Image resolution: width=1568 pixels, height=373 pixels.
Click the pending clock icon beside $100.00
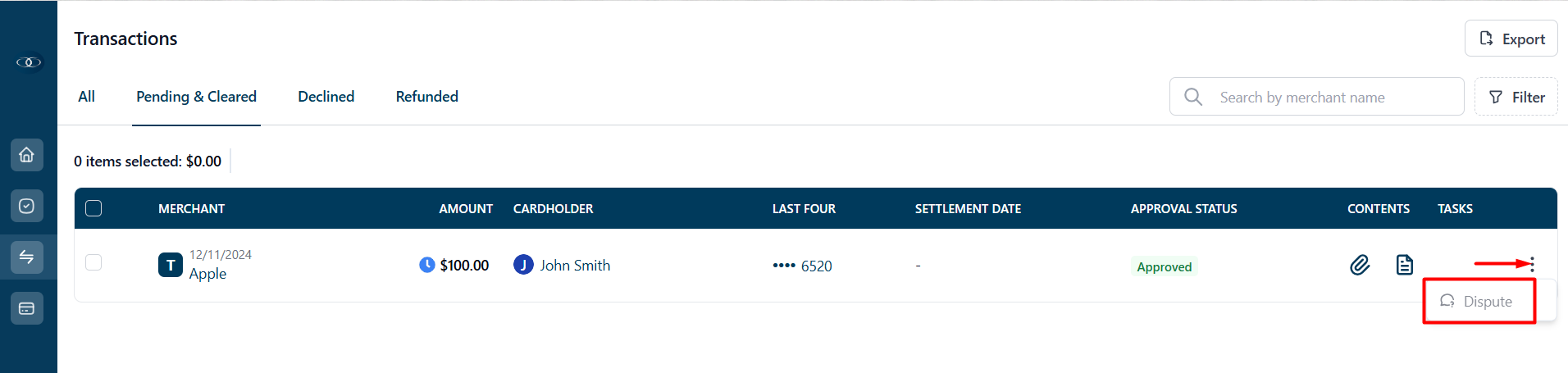[426, 265]
